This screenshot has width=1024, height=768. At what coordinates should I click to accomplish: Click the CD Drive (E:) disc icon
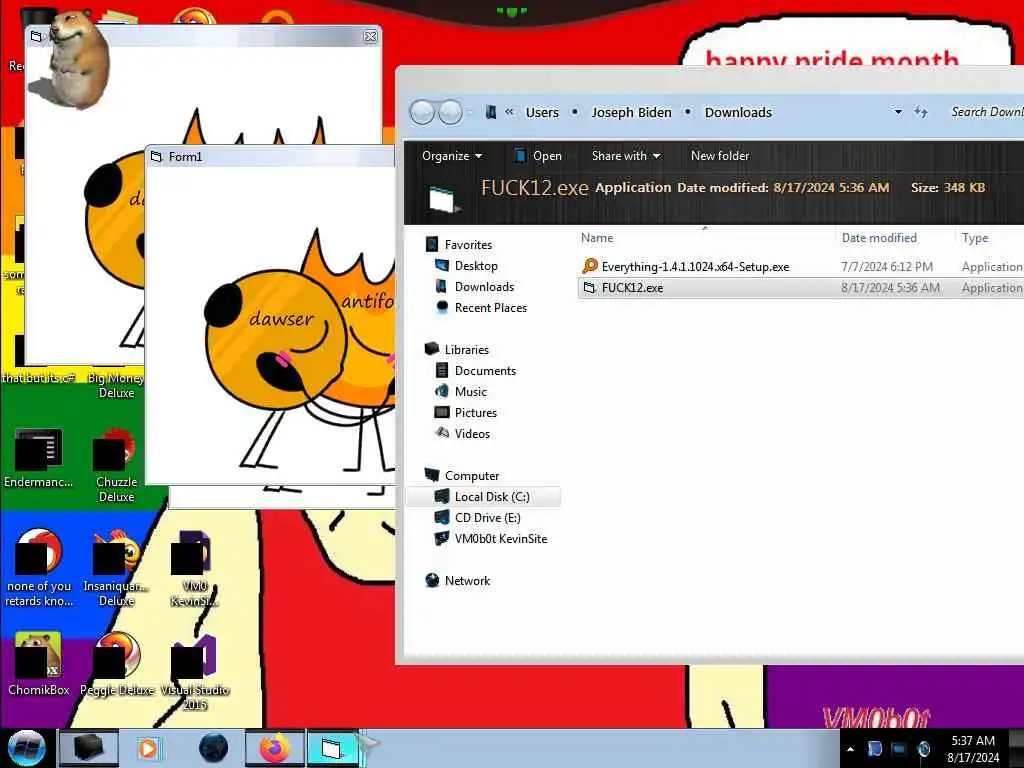click(442, 517)
